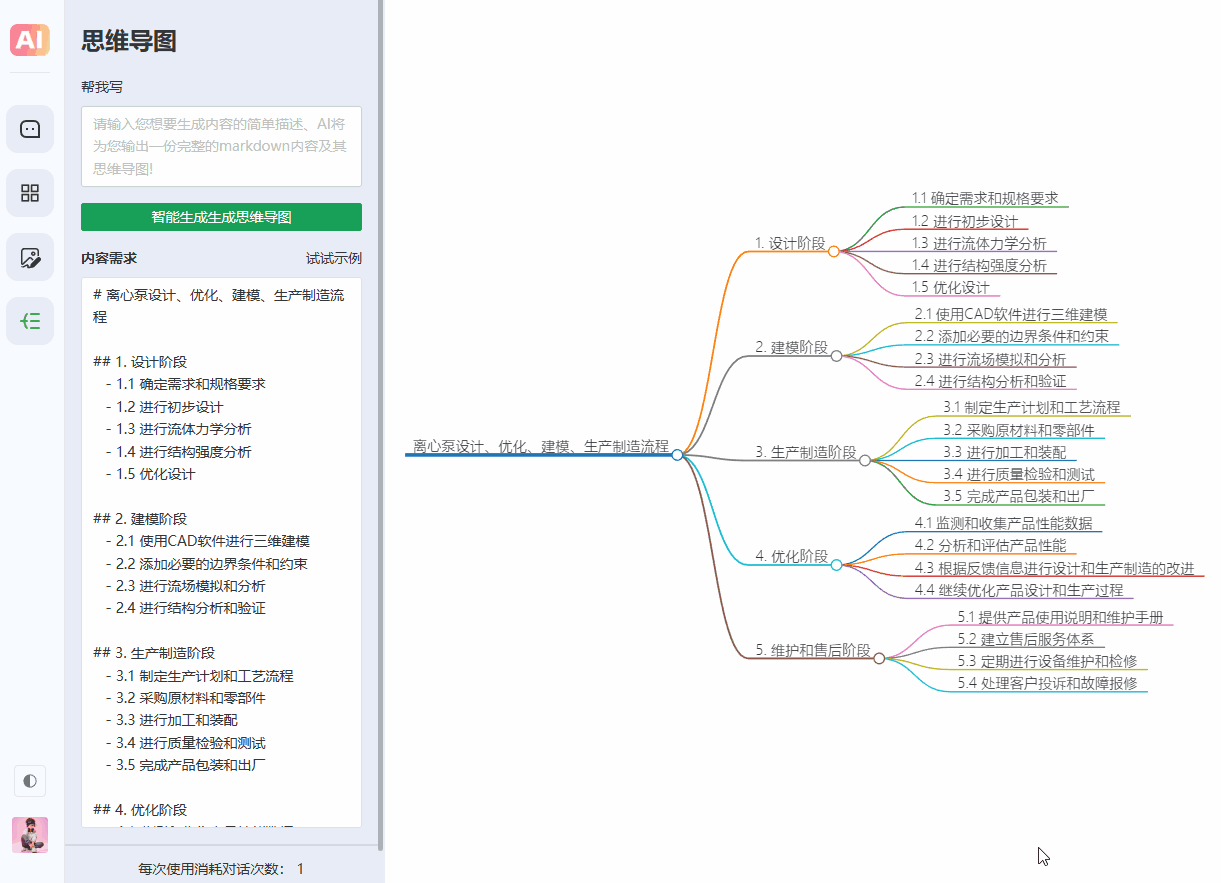The width and height of the screenshot is (1221, 883).
Task: Click mind map leaf 2.1 使用CAD软件进行三维建模
Action: point(1011,314)
